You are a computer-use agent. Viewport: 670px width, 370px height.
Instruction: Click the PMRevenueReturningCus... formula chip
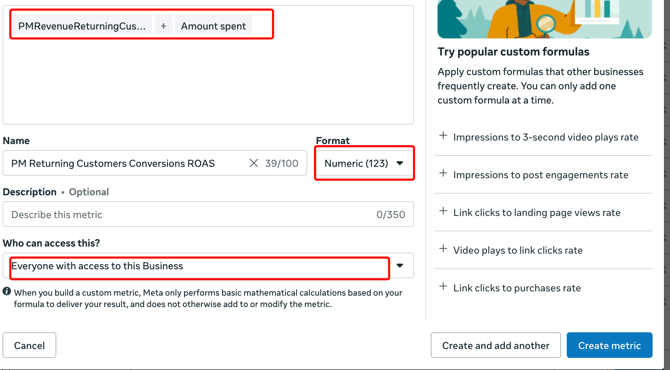[82, 26]
